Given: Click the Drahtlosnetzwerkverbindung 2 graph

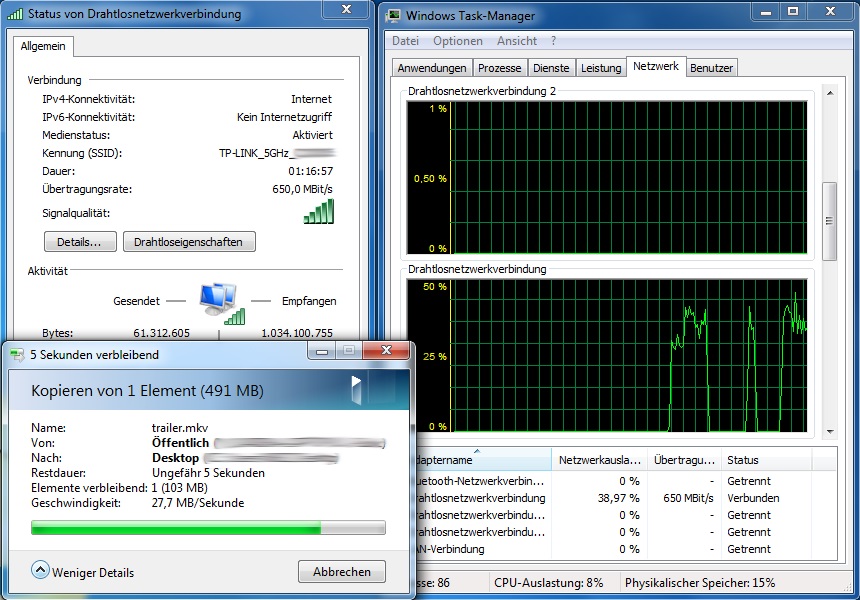Looking at the screenshot, I should [607, 177].
